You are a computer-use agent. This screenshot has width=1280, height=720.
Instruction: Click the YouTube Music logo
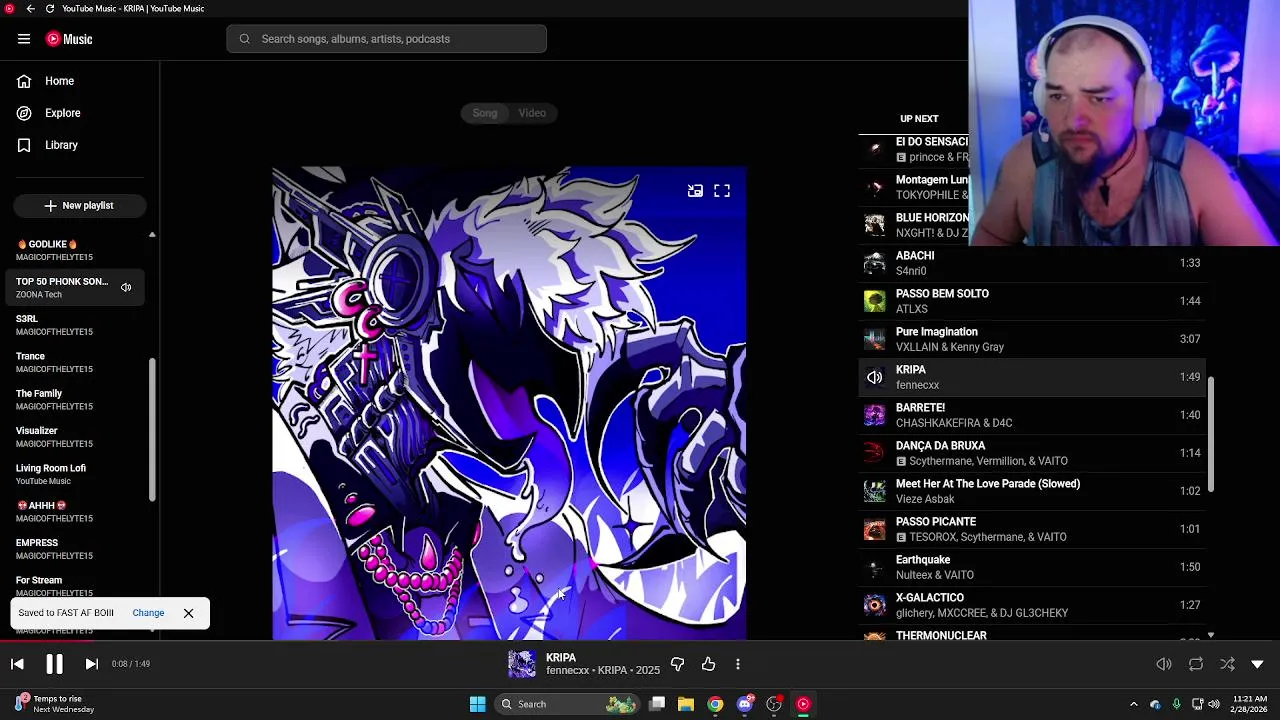[69, 39]
